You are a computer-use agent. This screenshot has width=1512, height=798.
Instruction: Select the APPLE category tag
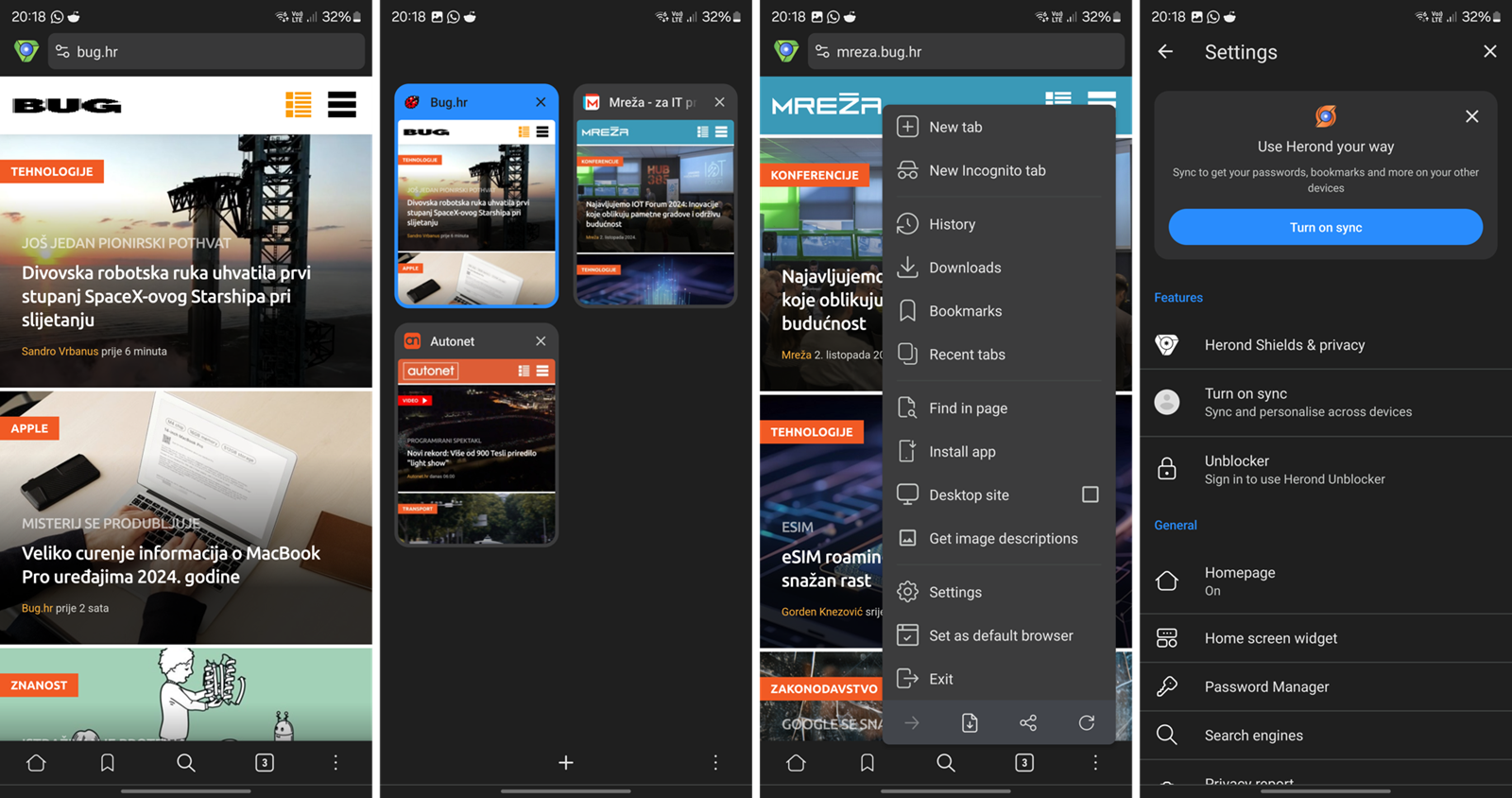coord(29,428)
